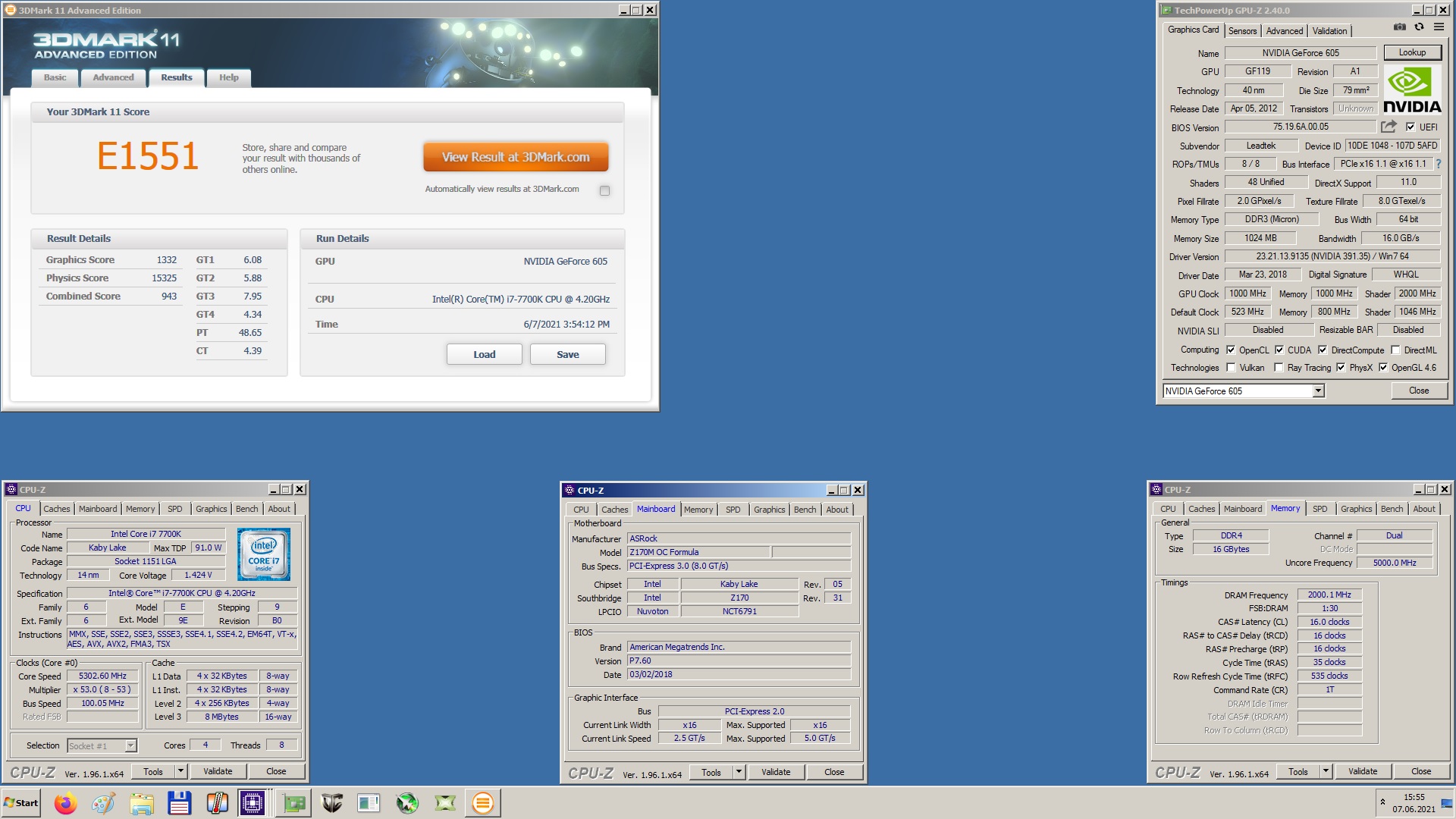Switch to the Advanced tab in 3DMark
The height and width of the screenshot is (819, 1456).
tap(113, 77)
